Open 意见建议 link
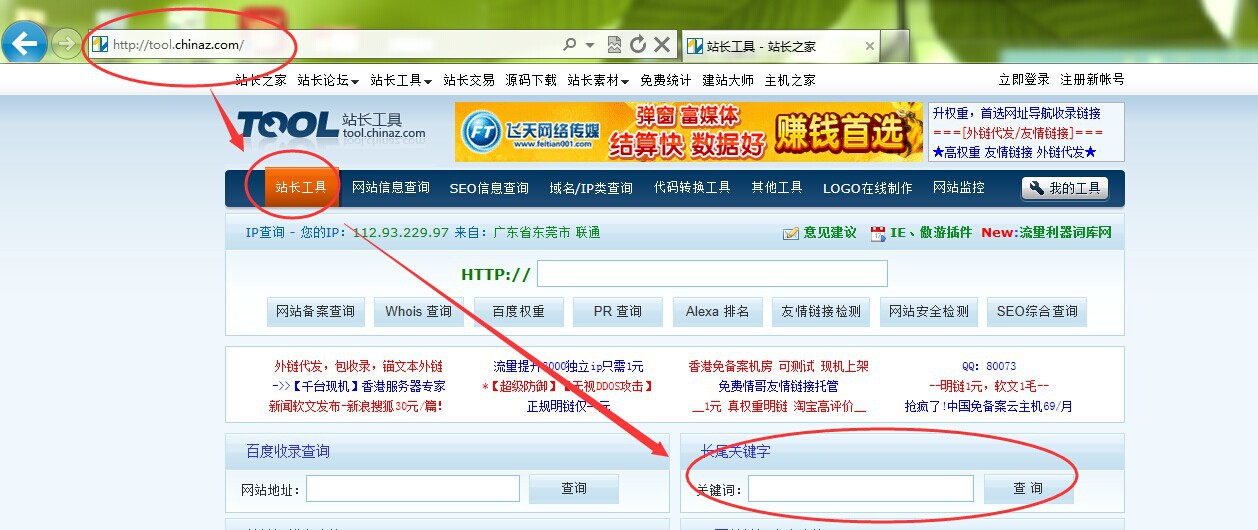This screenshot has height=530, width=1258. (x=831, y=233)
